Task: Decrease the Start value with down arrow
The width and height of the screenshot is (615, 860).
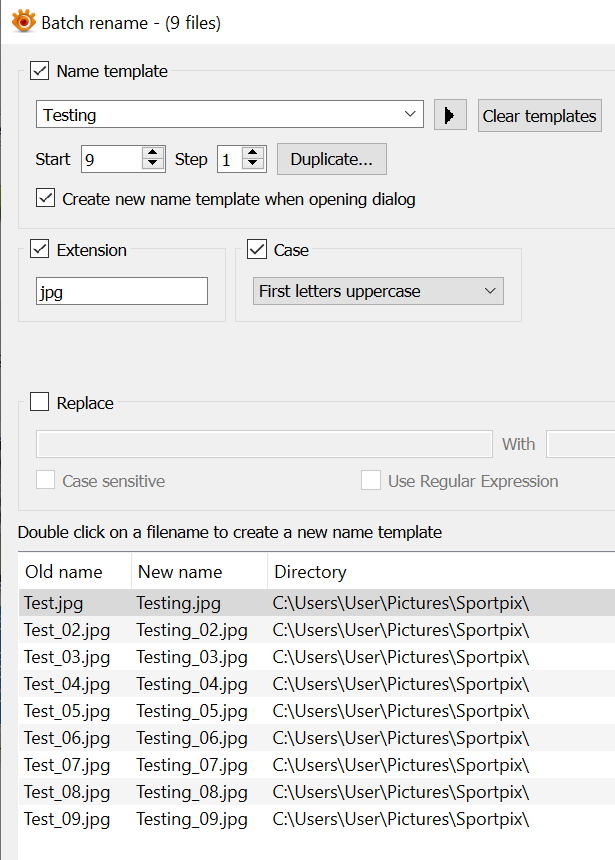Action: click(153, 164)
